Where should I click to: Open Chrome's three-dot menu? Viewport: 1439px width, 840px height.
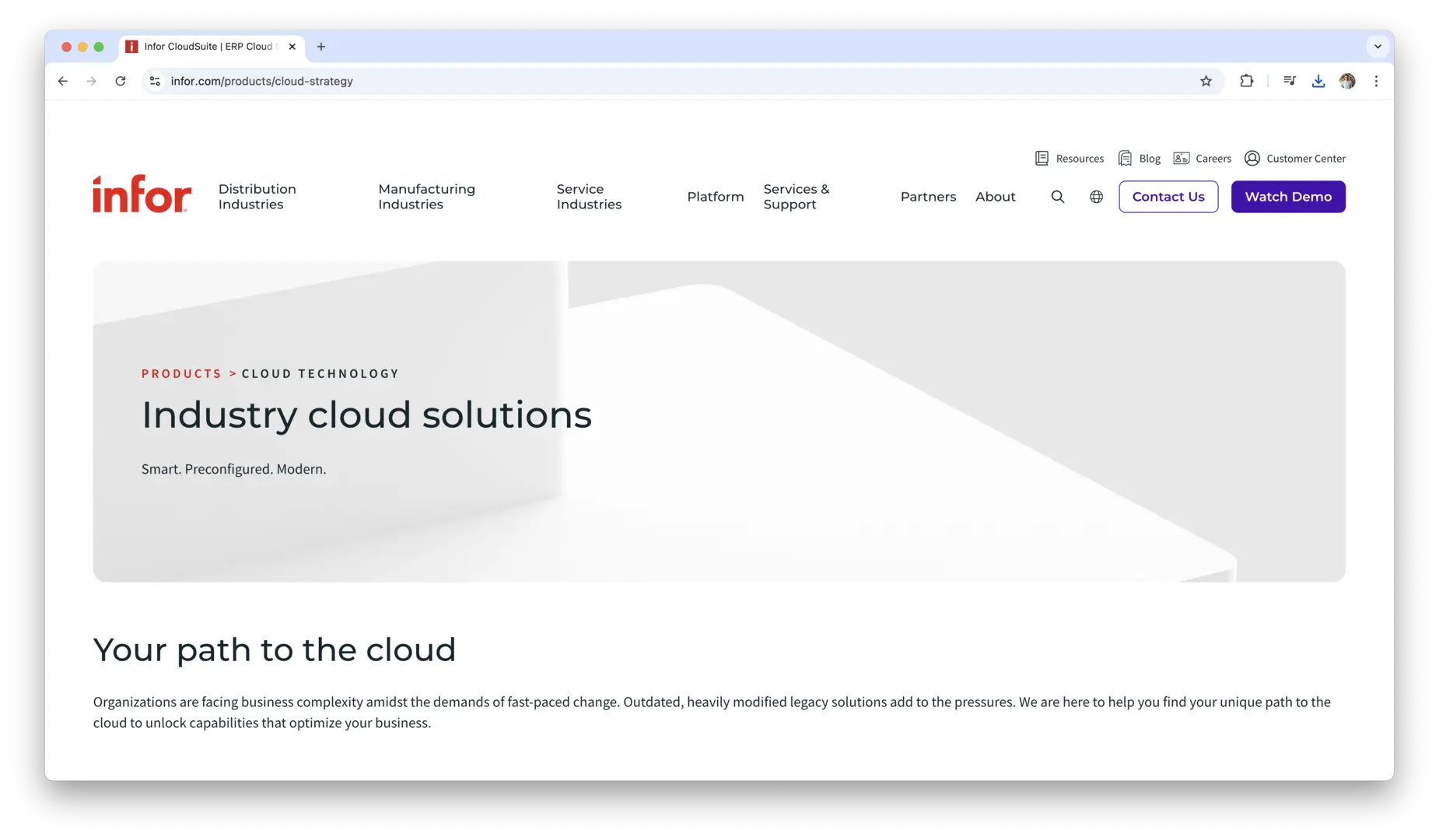click(1376, 81)
